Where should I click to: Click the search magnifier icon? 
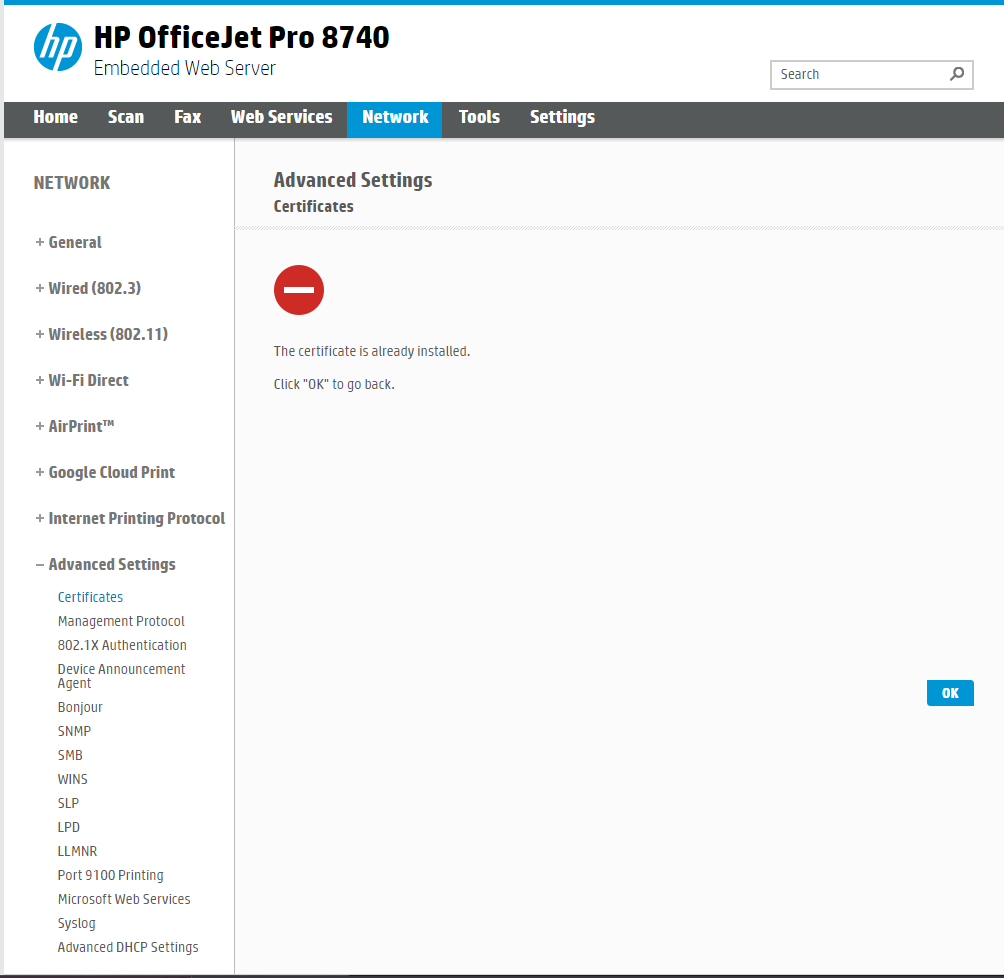coord(957,74)
